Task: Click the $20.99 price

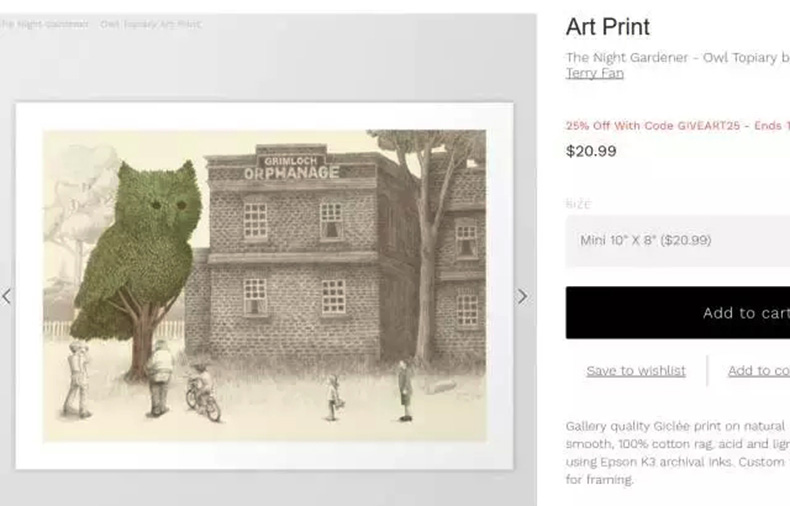Action: pyautogui.click(x=591, y=151)
